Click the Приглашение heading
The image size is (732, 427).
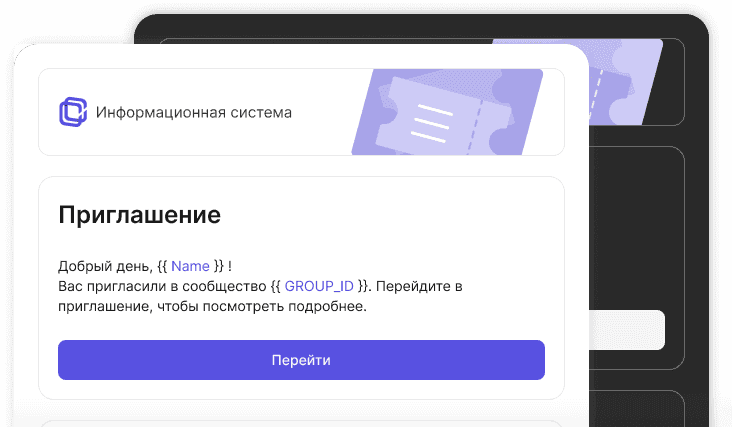pos(140,215)
